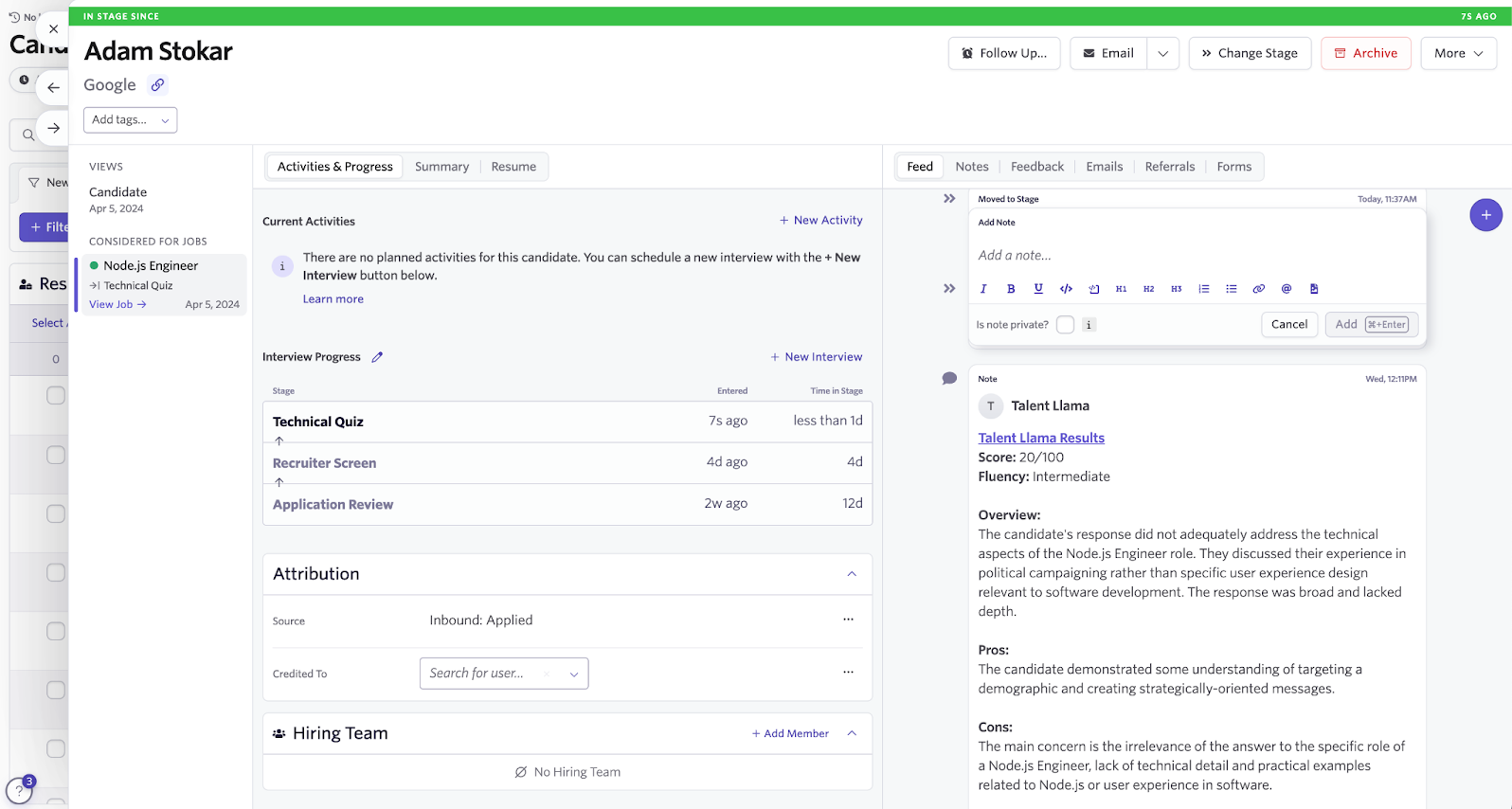The width and height of the screenshot is (1512, 809).
Task: Expand the More menu
Action: (x=1458, y=54)
